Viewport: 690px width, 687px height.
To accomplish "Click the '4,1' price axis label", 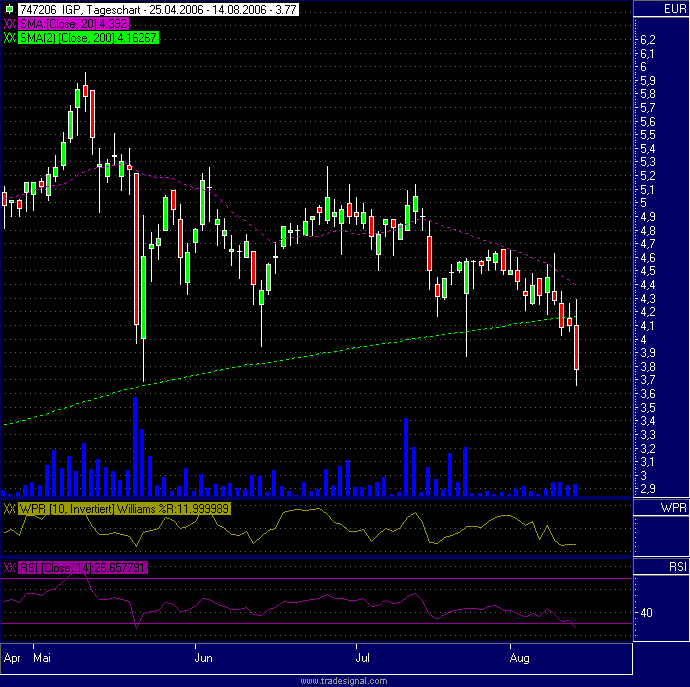I will [648, 325].
